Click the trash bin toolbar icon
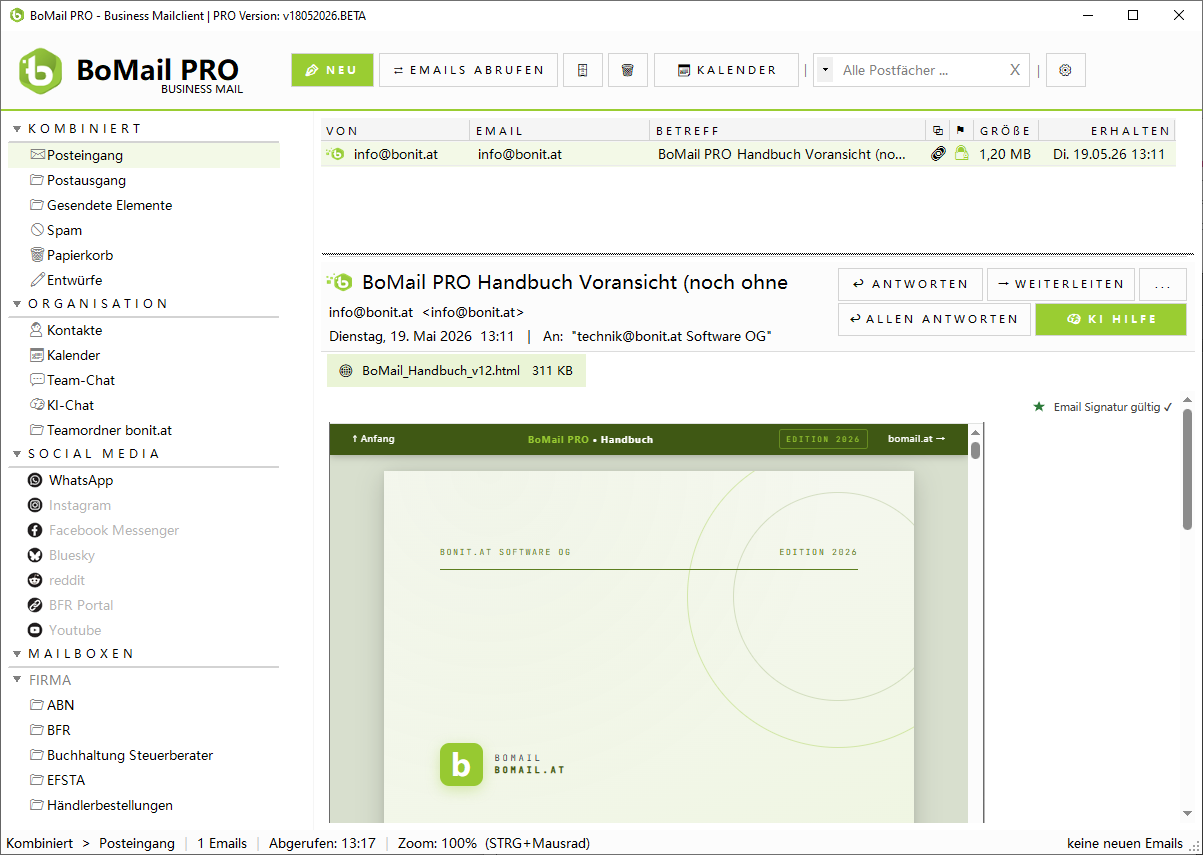Viewport: 1203px width, 855px height. (627, 70)
